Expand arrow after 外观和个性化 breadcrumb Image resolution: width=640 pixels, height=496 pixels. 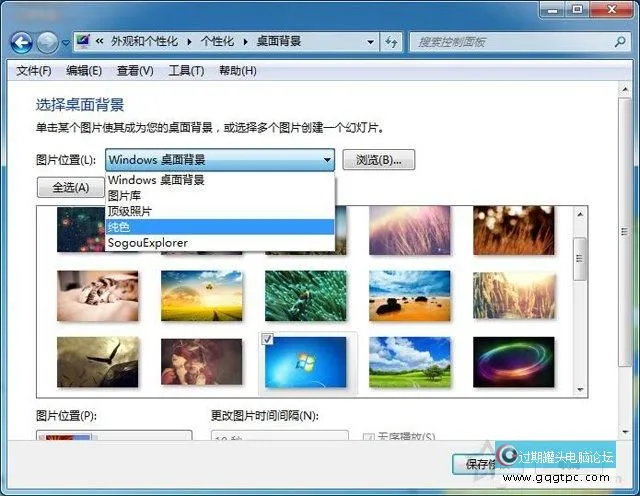(189, 42)
